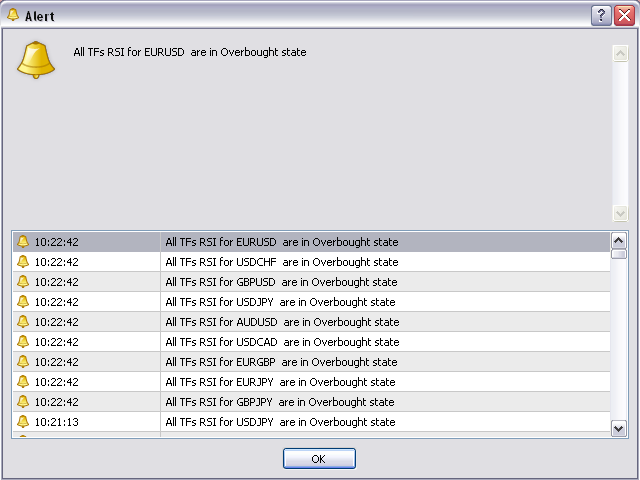Select the EURGBP overbought alert text

pyautogui.click(x=281, y=362)
